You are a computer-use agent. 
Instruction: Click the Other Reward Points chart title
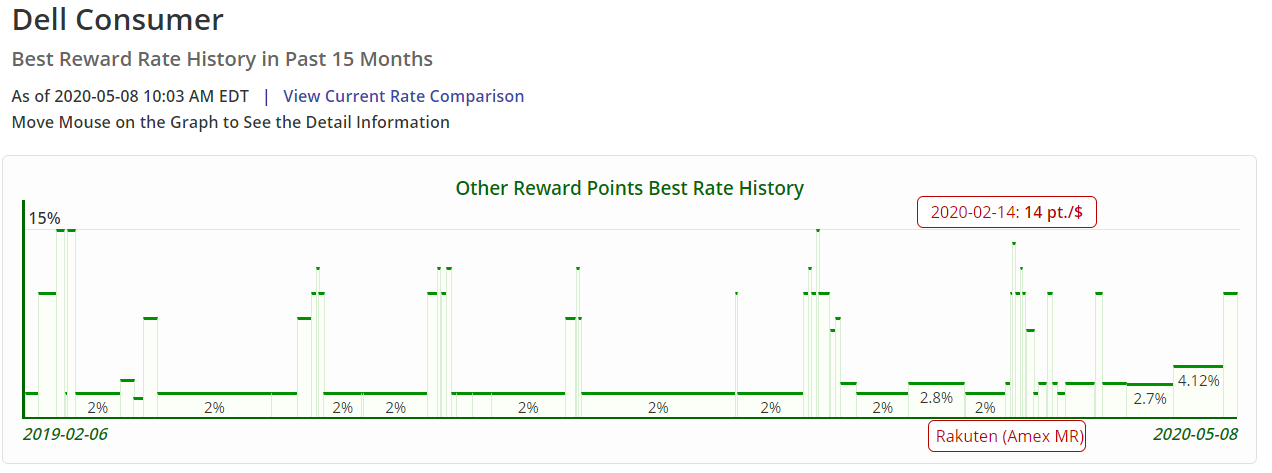tap(630, 188)
